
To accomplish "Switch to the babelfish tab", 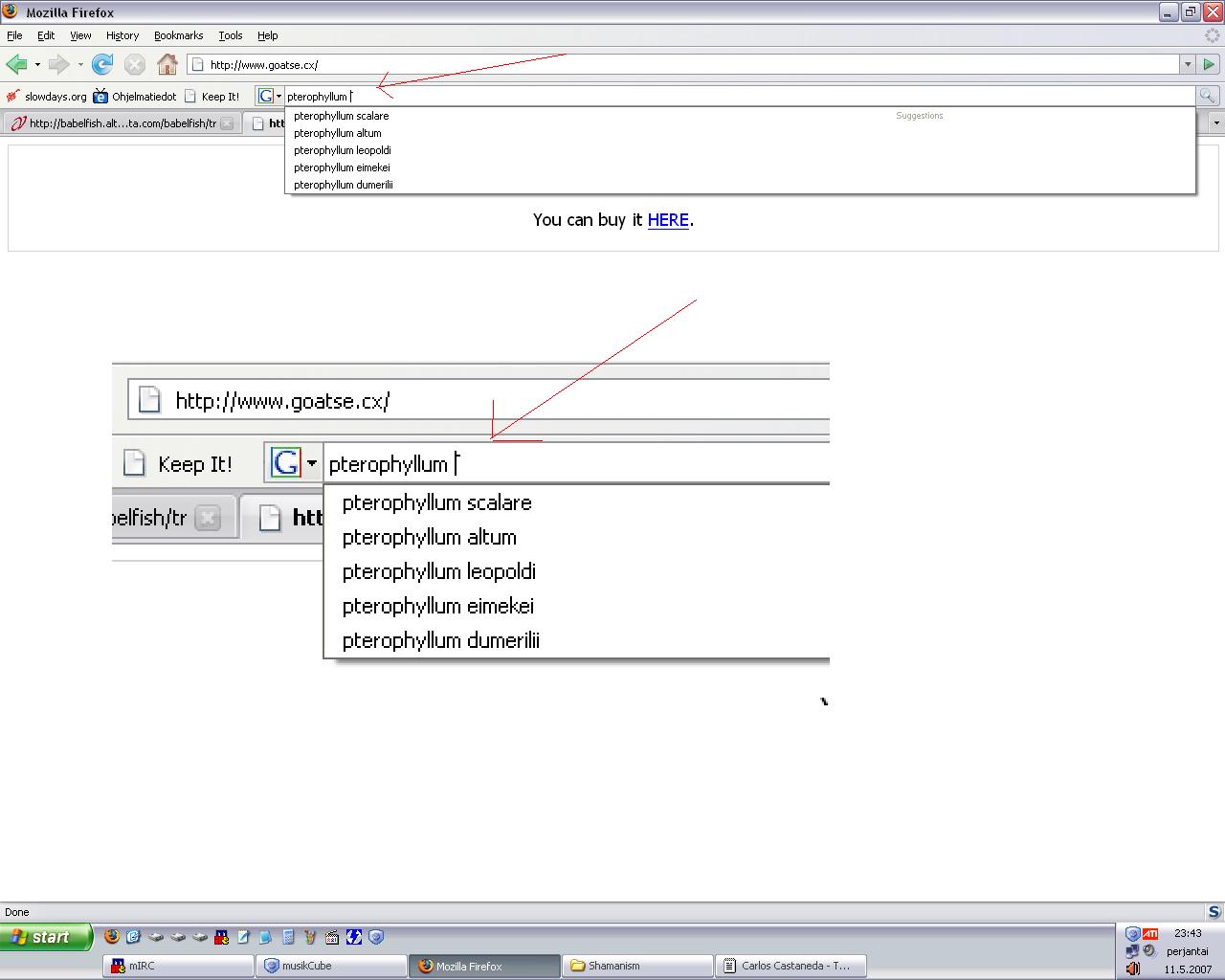I will 121,122.
